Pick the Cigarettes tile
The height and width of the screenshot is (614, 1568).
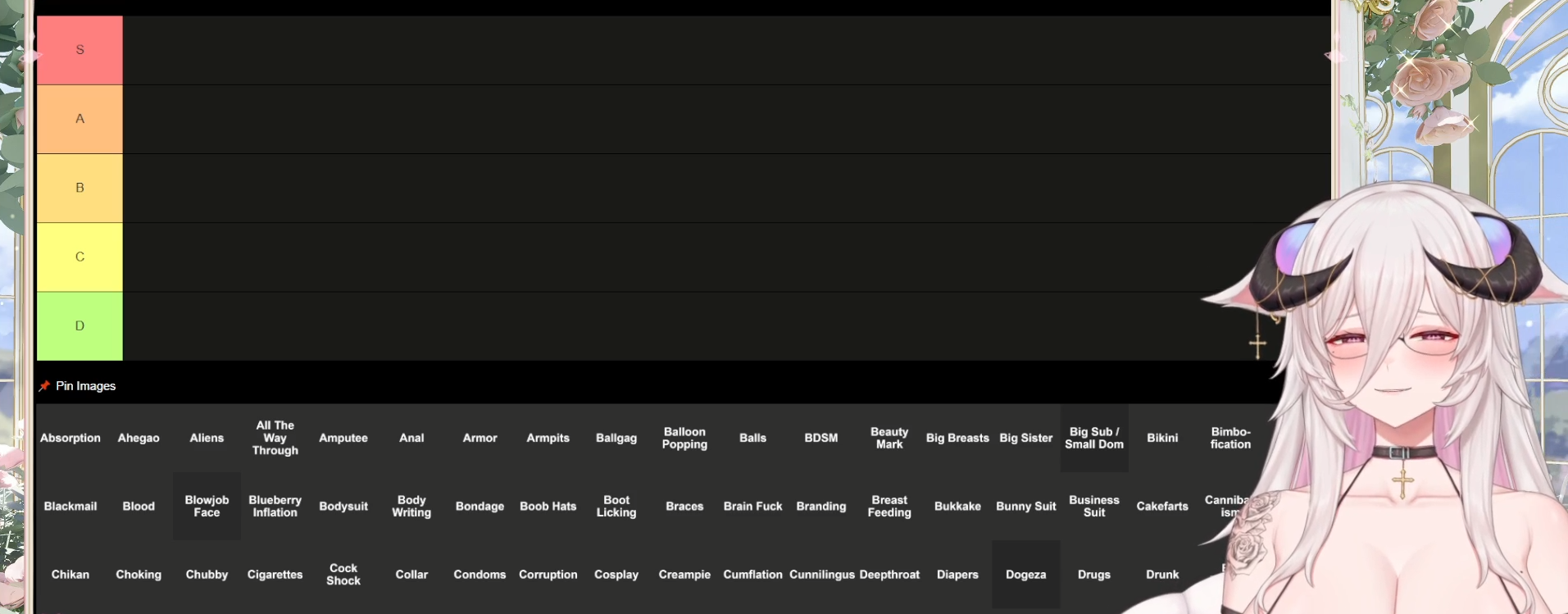coord(275,574)
